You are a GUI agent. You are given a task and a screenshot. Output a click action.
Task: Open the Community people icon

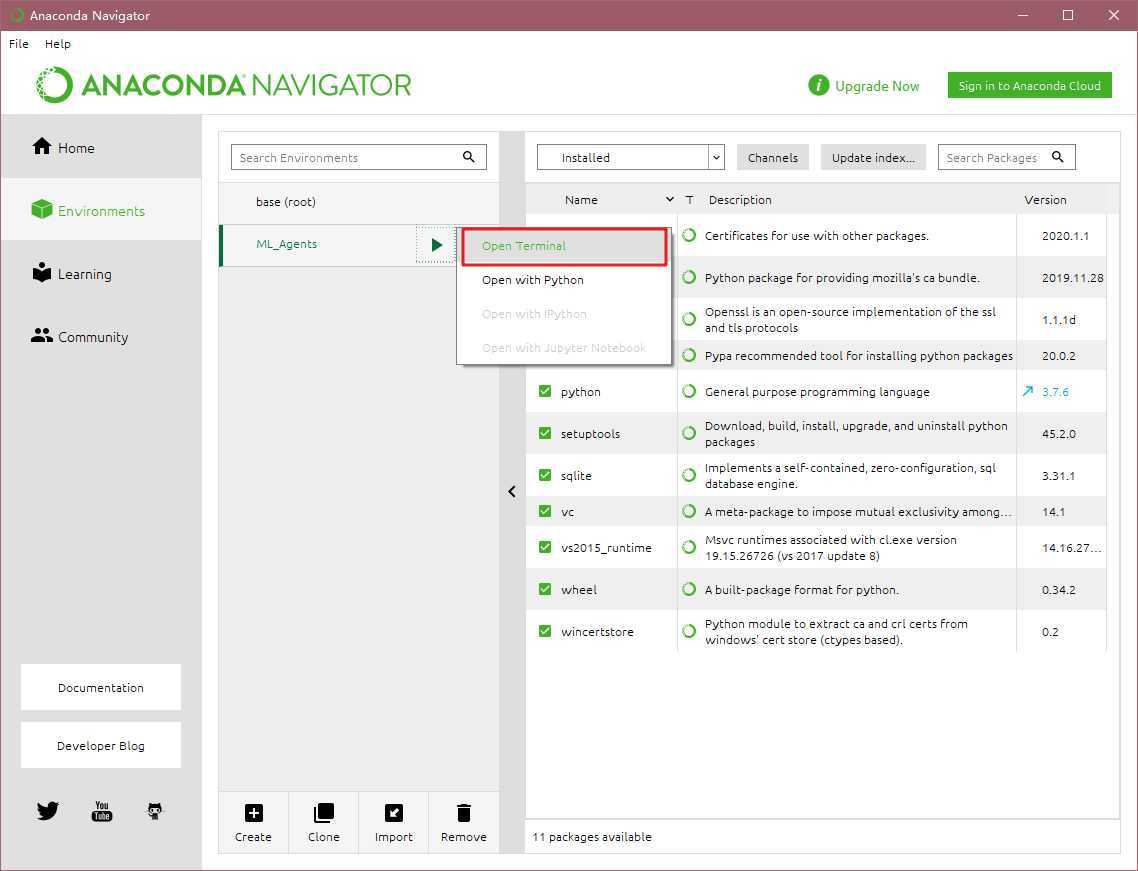pyautogui.click(x=42, y=335)
